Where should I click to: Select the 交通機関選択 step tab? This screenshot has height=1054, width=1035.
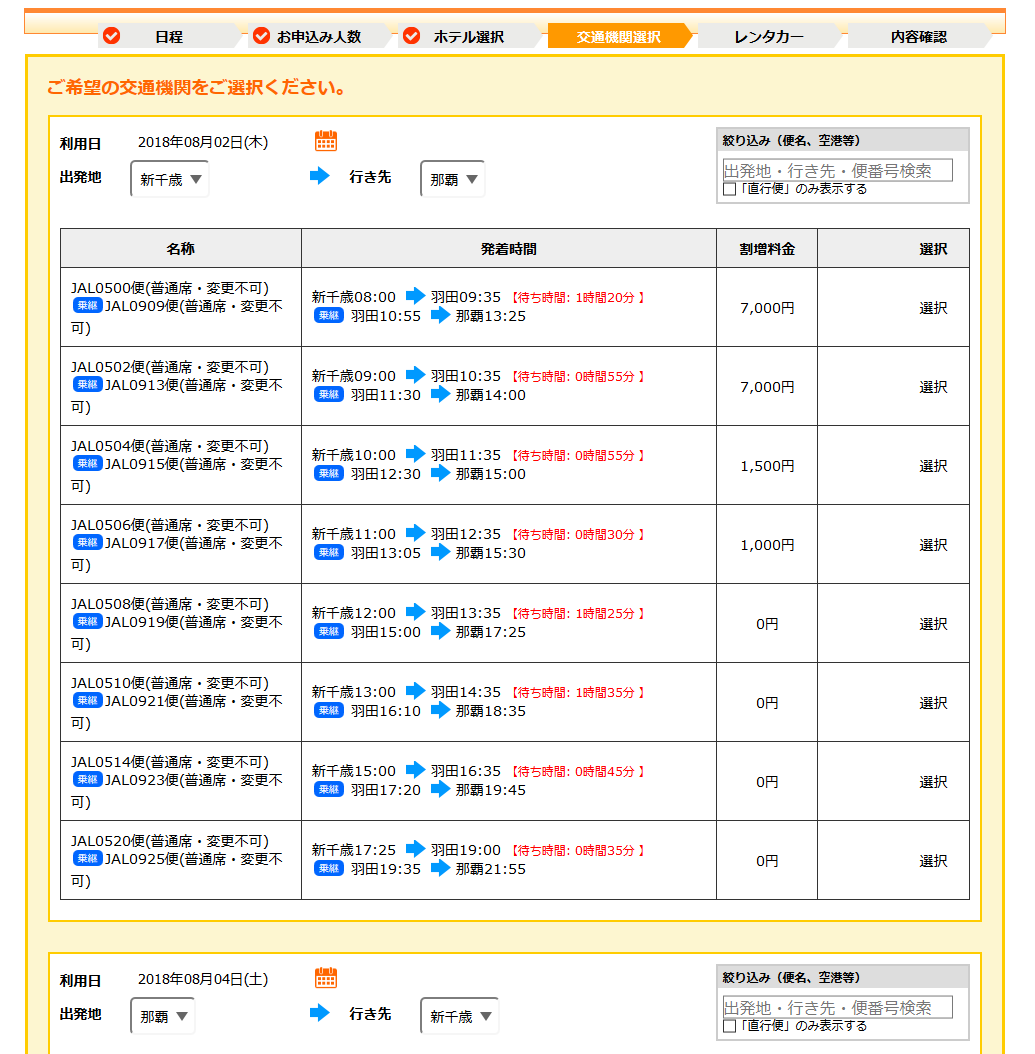click(618, 36)
